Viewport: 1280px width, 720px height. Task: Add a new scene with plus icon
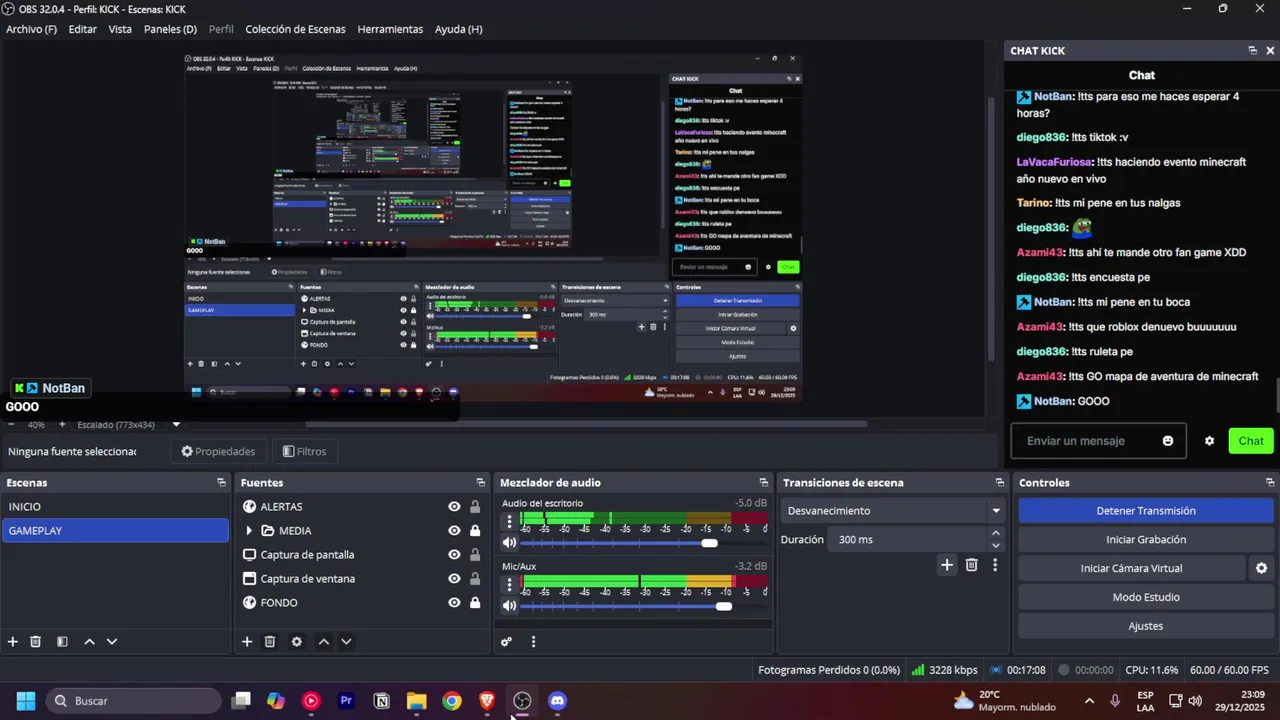13,642
